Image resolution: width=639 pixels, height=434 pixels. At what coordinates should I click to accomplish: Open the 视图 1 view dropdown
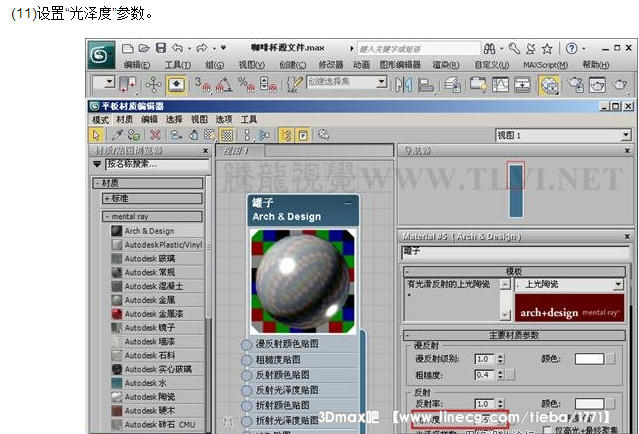(626, 135)
